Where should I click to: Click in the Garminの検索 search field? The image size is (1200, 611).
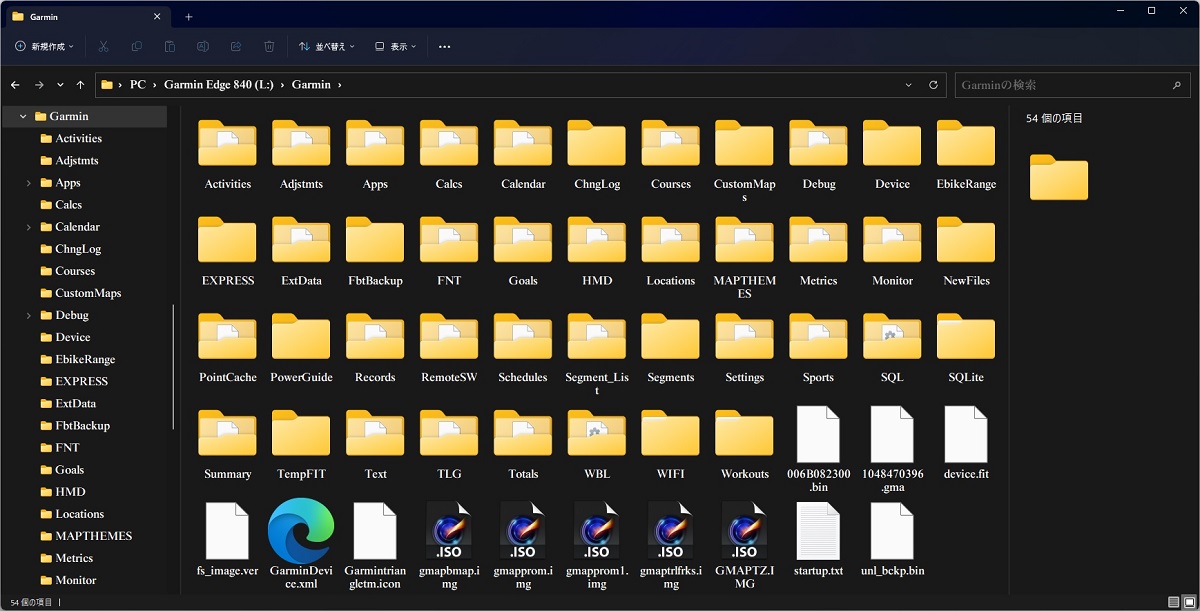[1074, 85]
